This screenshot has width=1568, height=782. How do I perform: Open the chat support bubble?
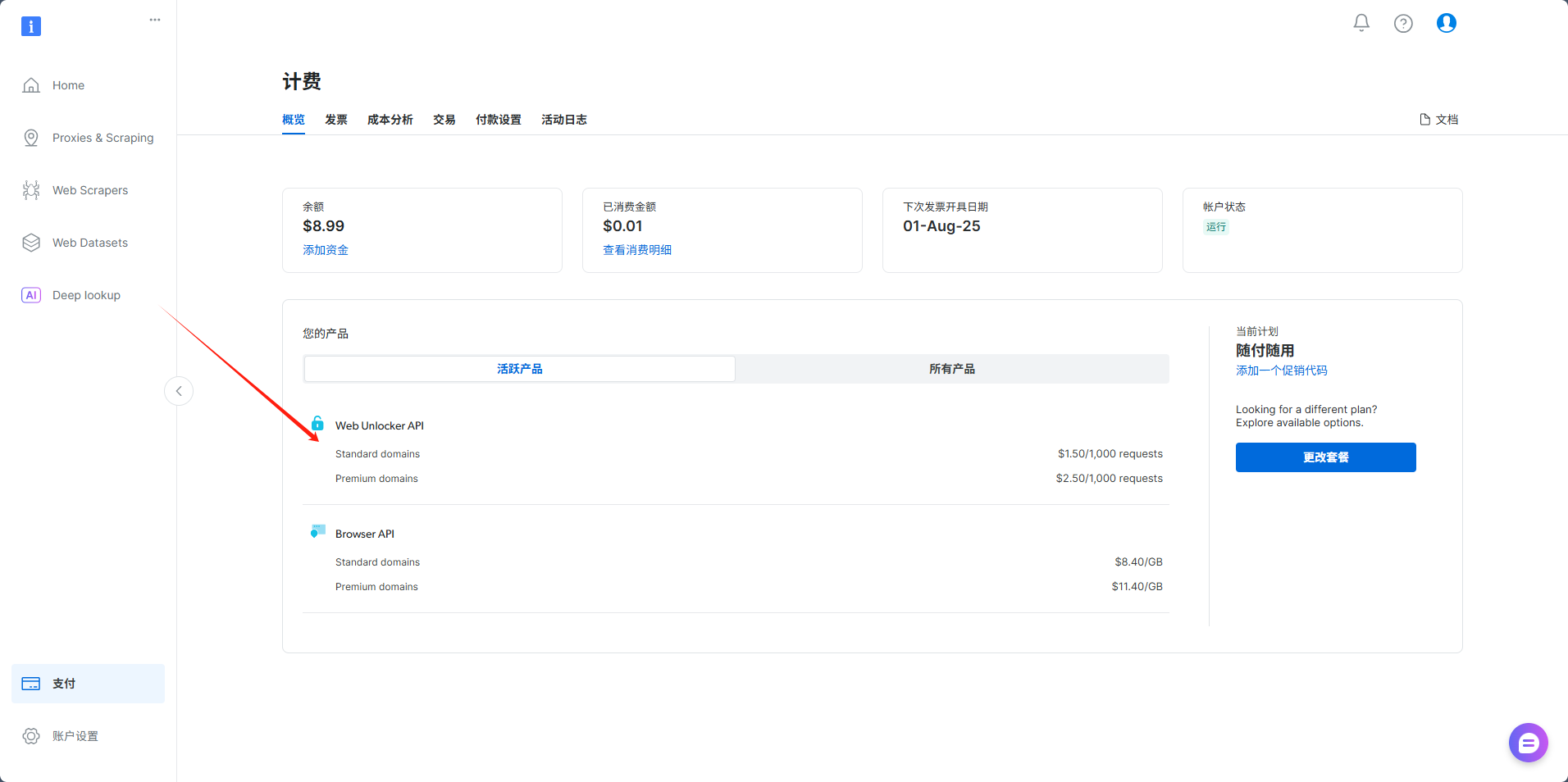[1528, 743]
